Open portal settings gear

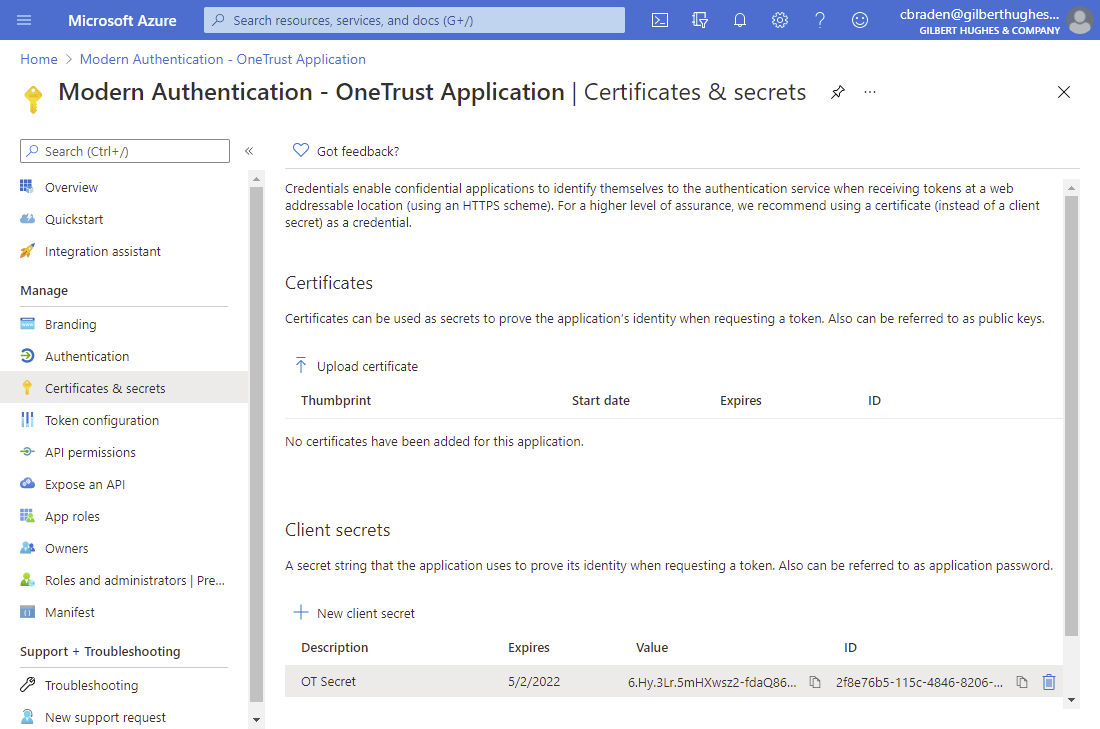tap(779, 20)
